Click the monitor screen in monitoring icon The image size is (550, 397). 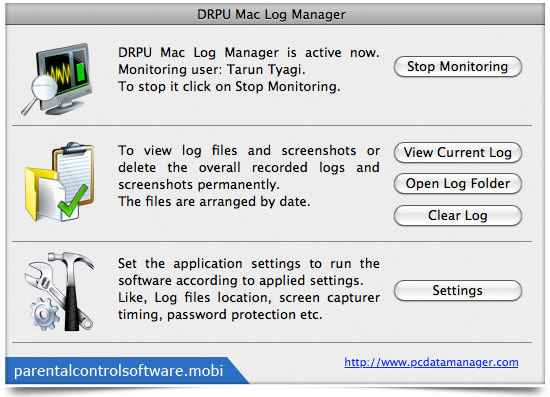[x=64, y=70]
